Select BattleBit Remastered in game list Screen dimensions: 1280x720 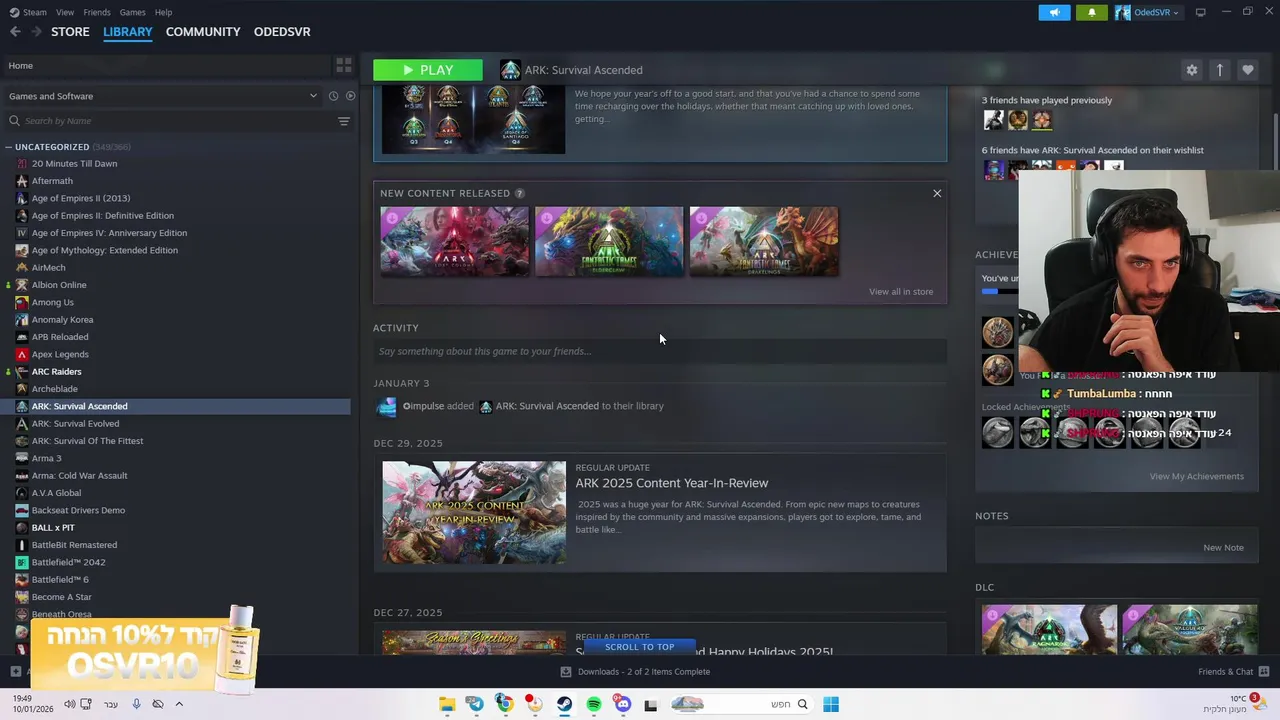pos(74,545)
